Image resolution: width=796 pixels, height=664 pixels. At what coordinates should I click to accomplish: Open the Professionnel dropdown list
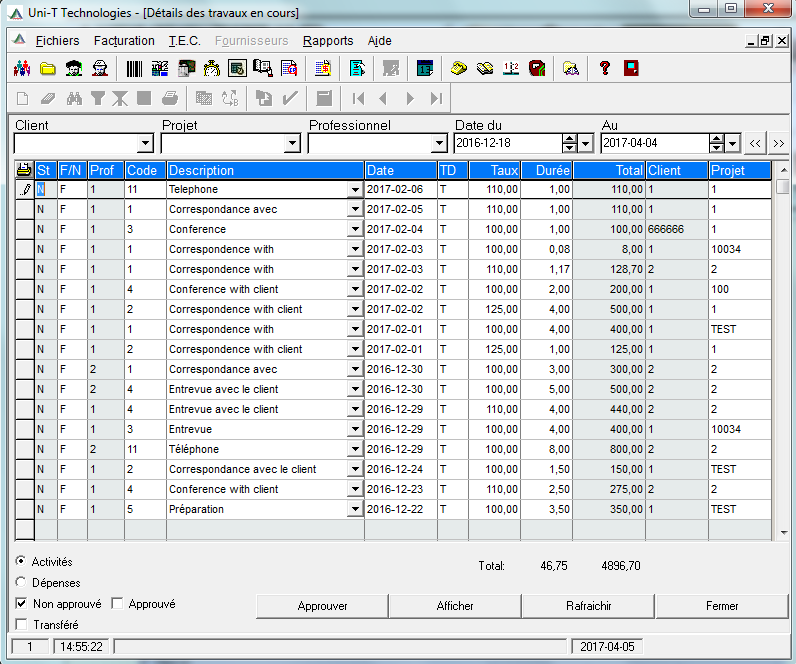pyautogui.click(x=439, y=144)
